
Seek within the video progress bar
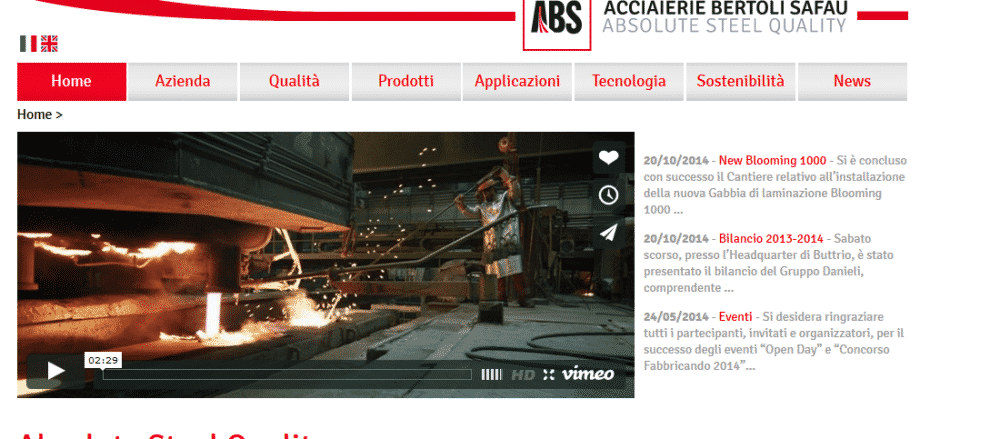(287, 375)
